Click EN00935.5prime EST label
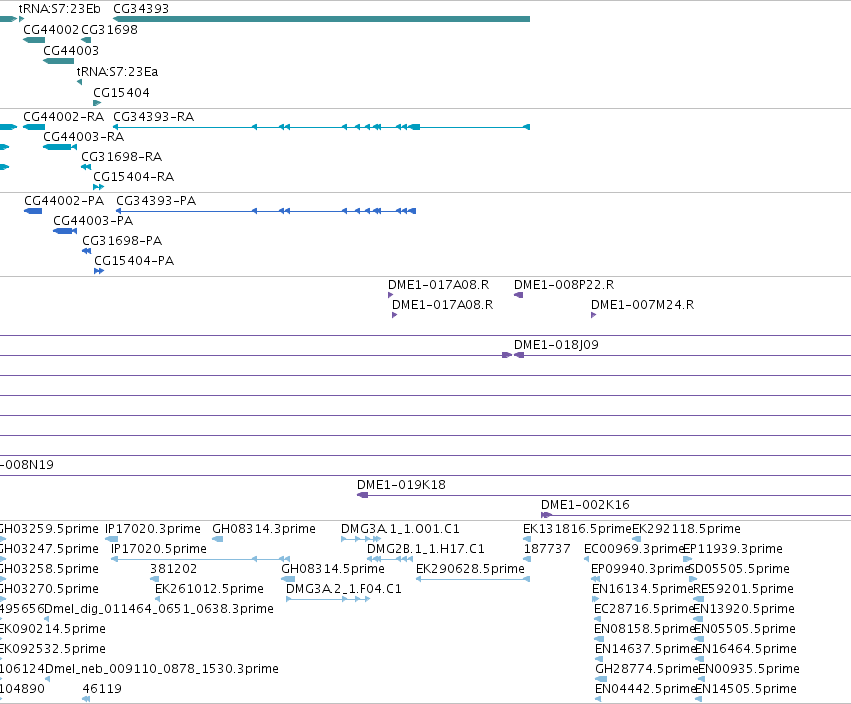The width and height of the screenshot is (851, 704). tap(749, 670)
